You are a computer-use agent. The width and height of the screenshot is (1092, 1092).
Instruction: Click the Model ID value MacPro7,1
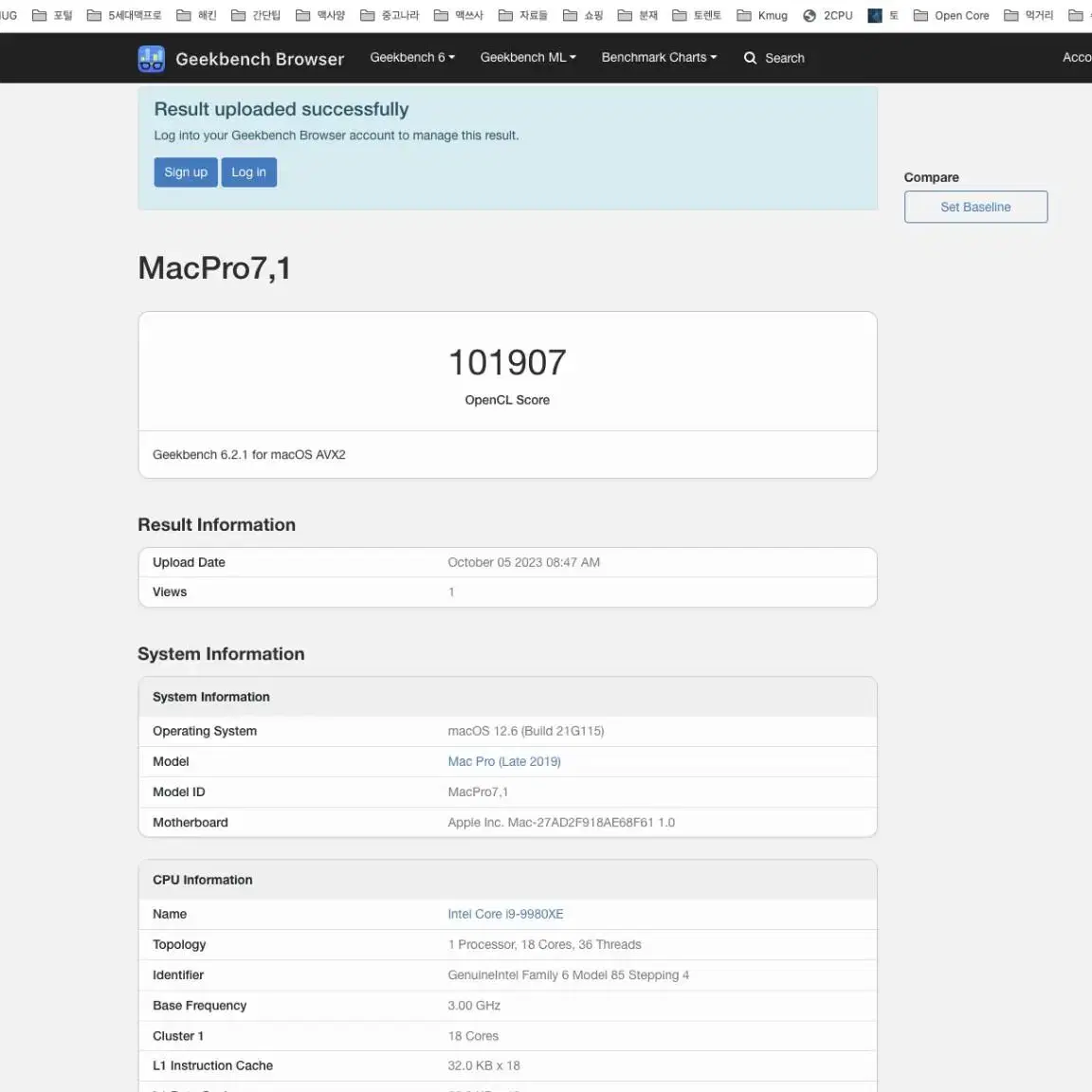coord(478,792)
